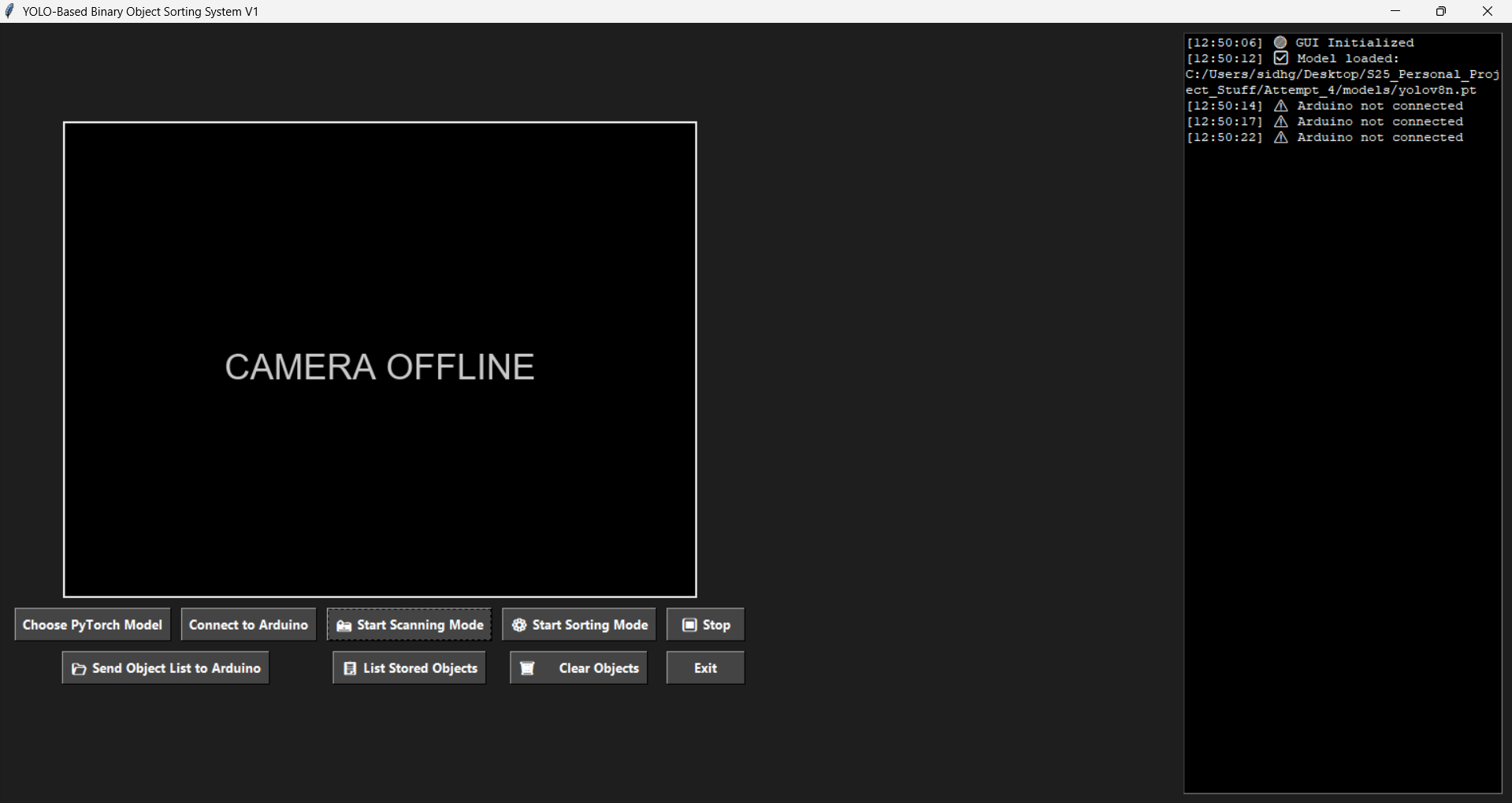Click the 12:50:17 Arduino not connected entry

click(1324, 121)
